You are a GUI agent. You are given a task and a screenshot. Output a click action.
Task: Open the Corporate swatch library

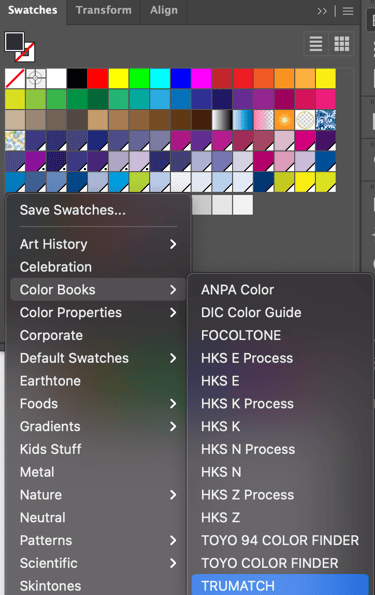[98, 335]
